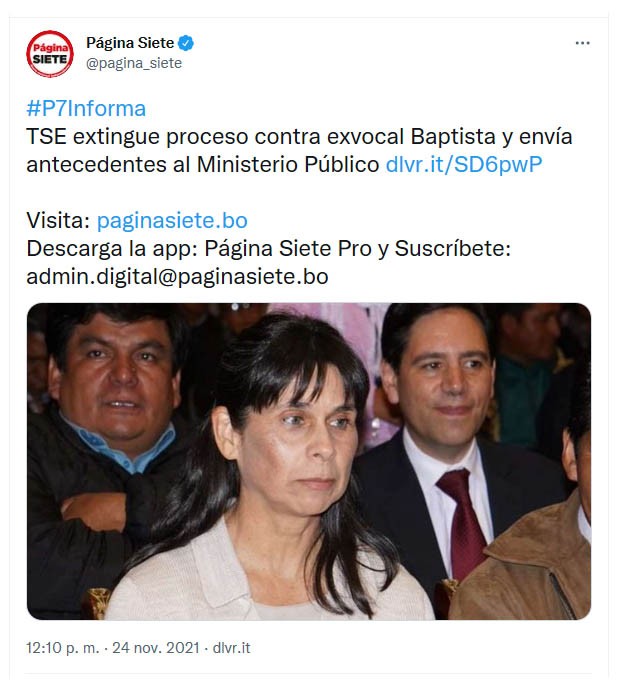Click the admin.digital@paginasiete.bo email text
Viewport: 620px width, 691px height.
(177, 277)
